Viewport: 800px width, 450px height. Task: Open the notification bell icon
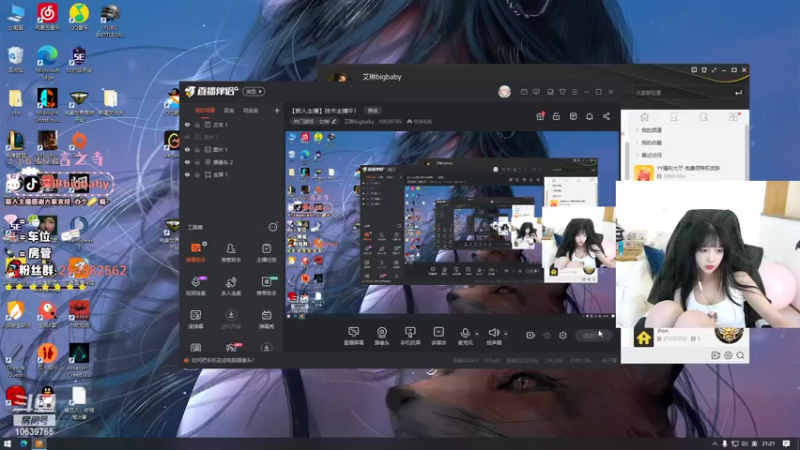coord(589,116)
